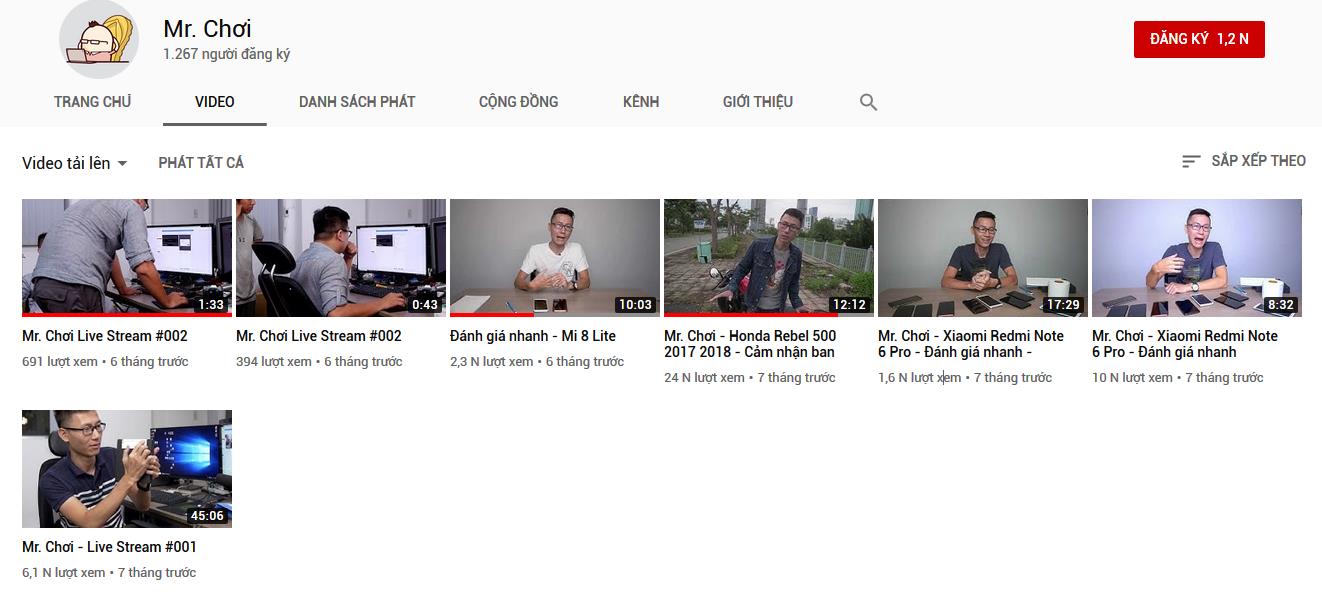Click the channel search magnifier icon
Viewport: 1322px width, 596px height.
coord(868,102)
